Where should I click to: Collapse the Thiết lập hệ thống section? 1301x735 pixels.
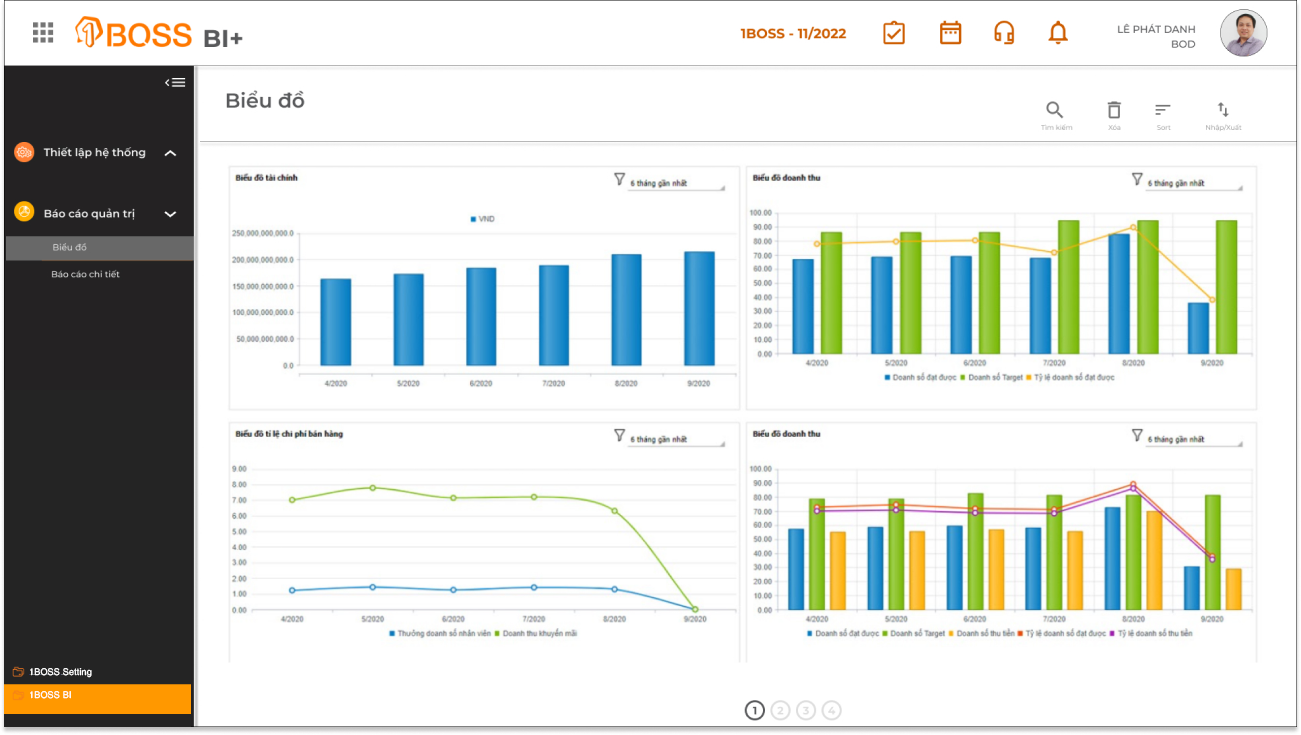click(x=170, y=153)
